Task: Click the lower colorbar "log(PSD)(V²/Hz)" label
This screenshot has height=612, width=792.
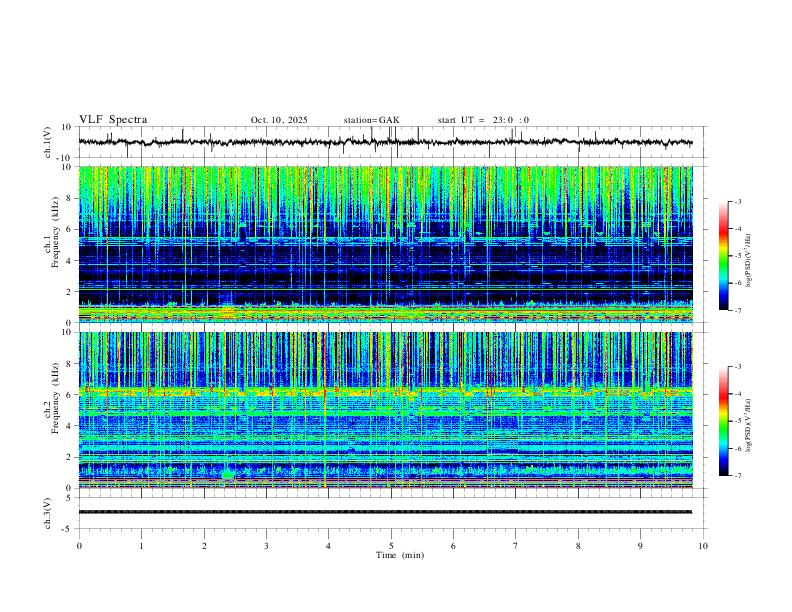Action: (x=748, y=426)
